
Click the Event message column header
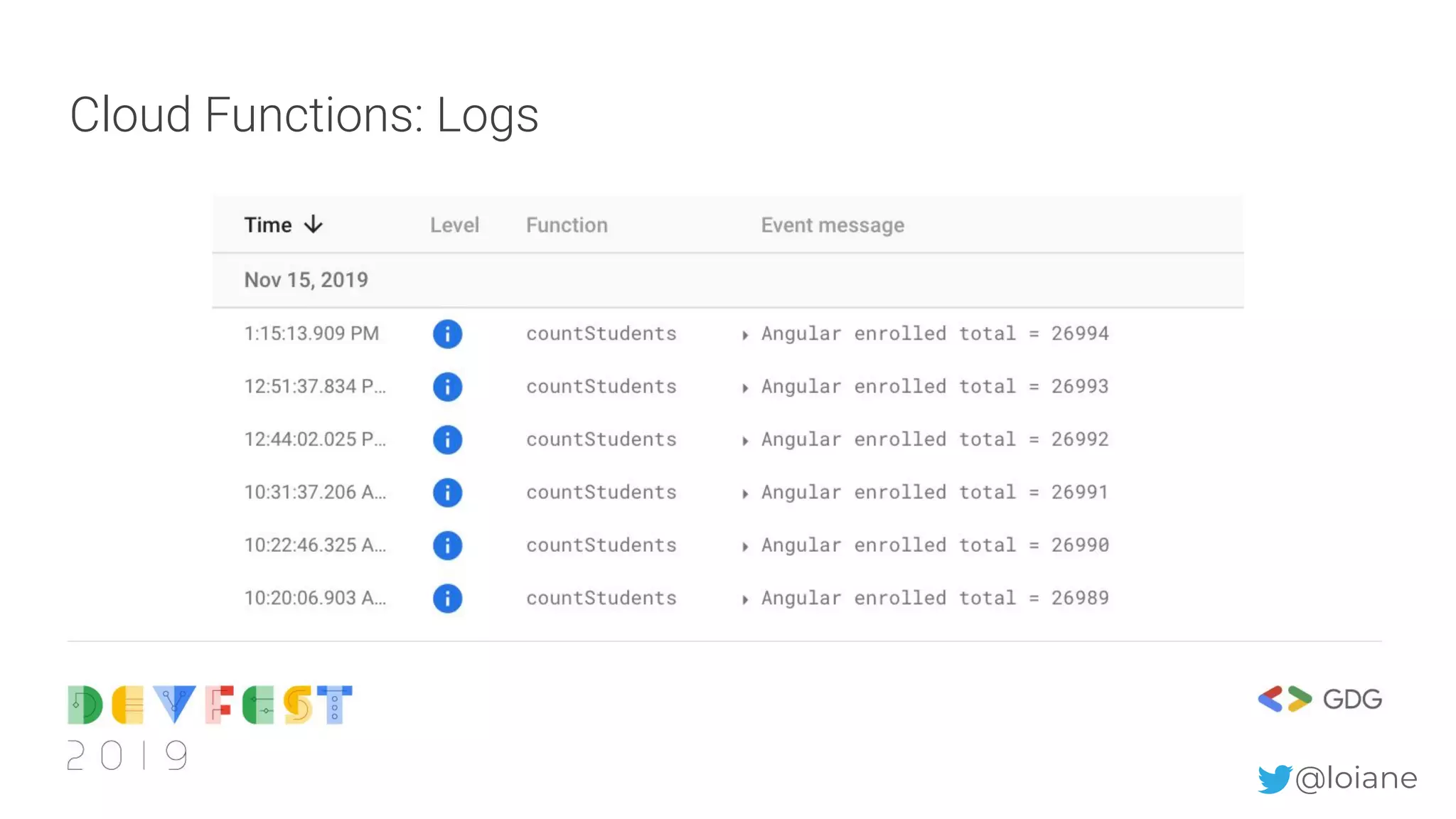pyautogui.click(x=833, y=225)
